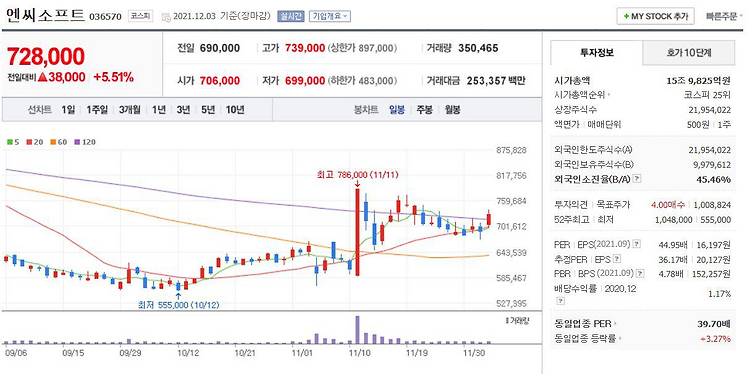Image resolution: width=750 pixels, height=374 pixels.
Task: Click the help icon beside PER EPS(2021.09)
Action: coord(637,245)
